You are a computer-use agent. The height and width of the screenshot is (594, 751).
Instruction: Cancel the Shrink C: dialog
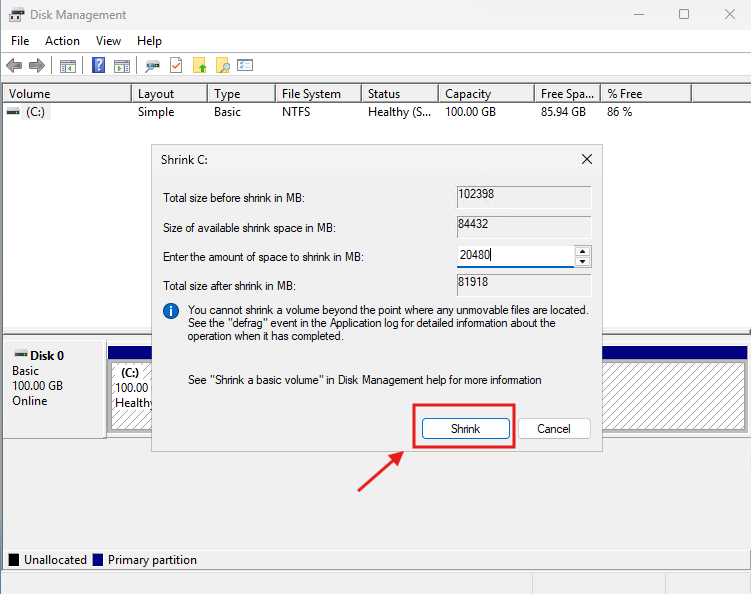click(x=553, y=428)
